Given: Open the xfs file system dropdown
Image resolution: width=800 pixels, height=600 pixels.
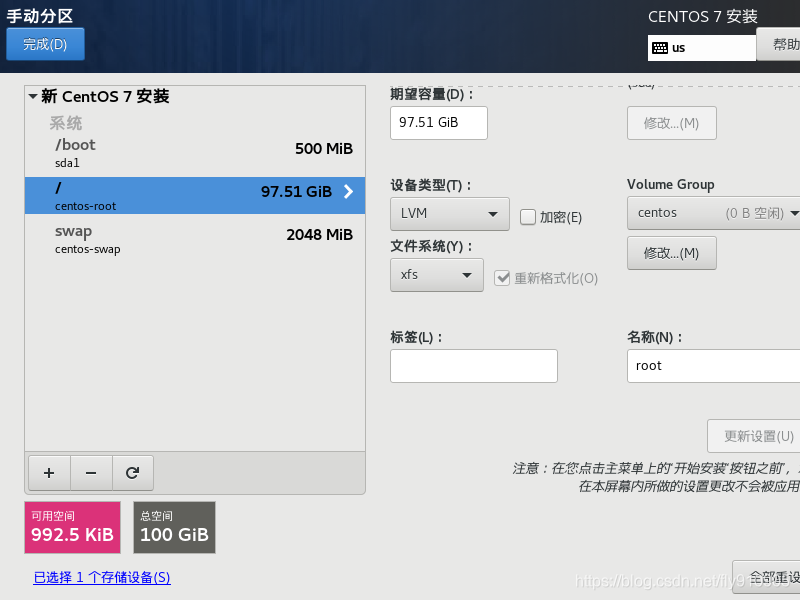Looking at the screenshot, I should pyautogui.click(x=437, y=275).
